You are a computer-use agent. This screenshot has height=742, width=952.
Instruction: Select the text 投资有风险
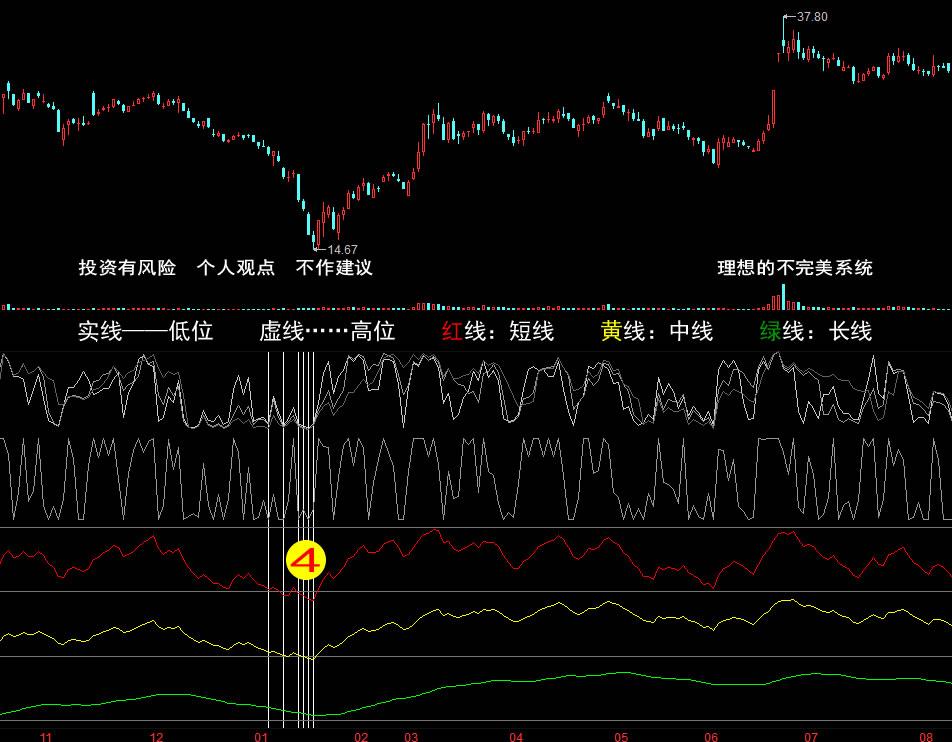(128, 267)
